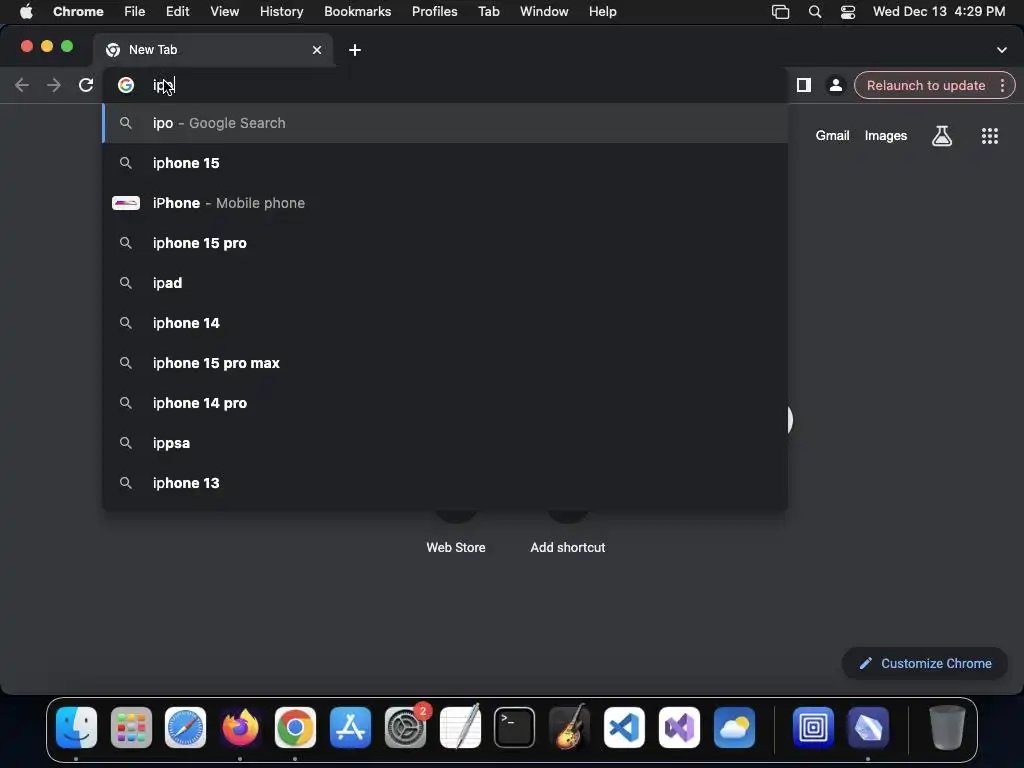The image size is (1024, 768).
Task: Open Spotlight search in menu bar
Action: click(814, 12)
